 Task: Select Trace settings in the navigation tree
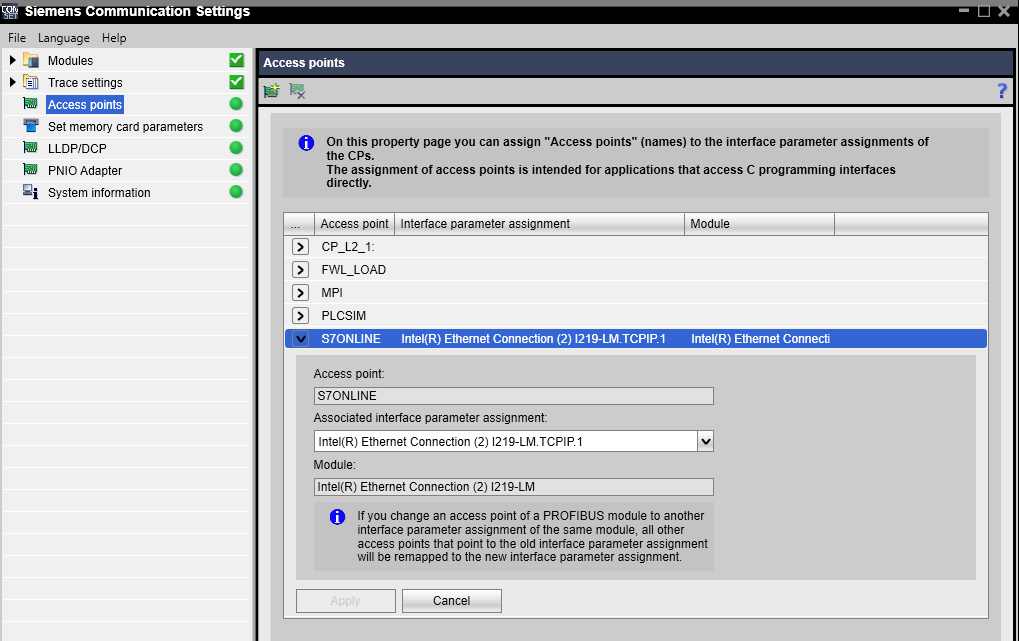pyautogui.click(x=85, y=83)
